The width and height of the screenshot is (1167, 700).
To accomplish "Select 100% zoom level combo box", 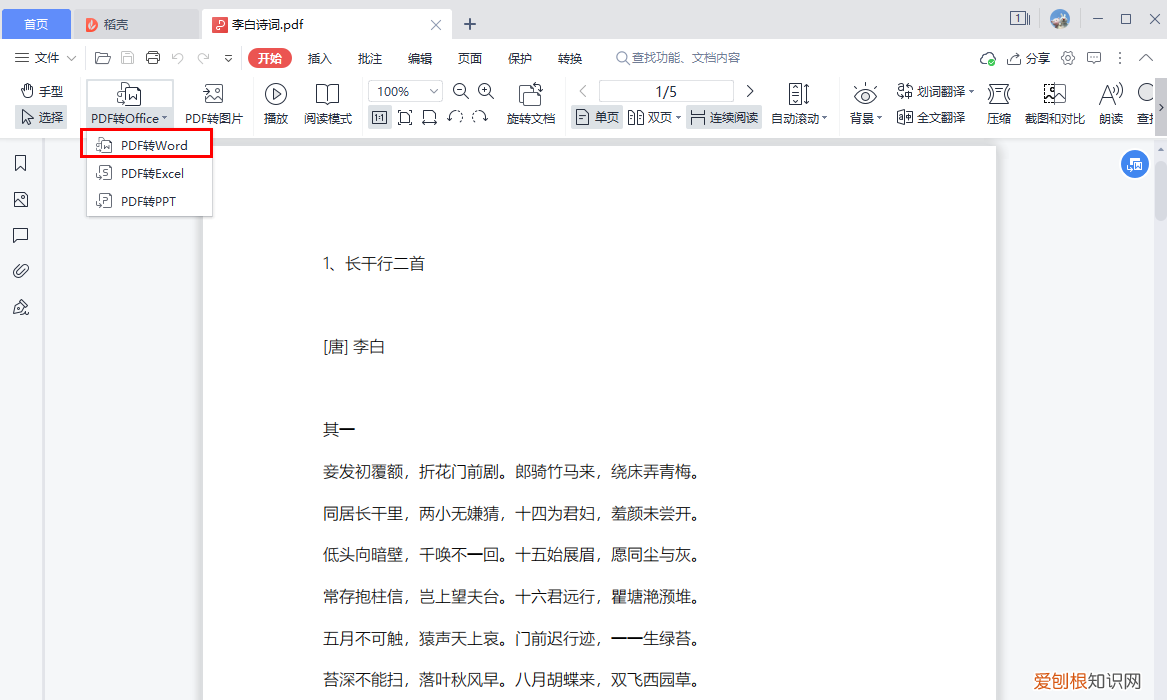I will tap(404, 90).
